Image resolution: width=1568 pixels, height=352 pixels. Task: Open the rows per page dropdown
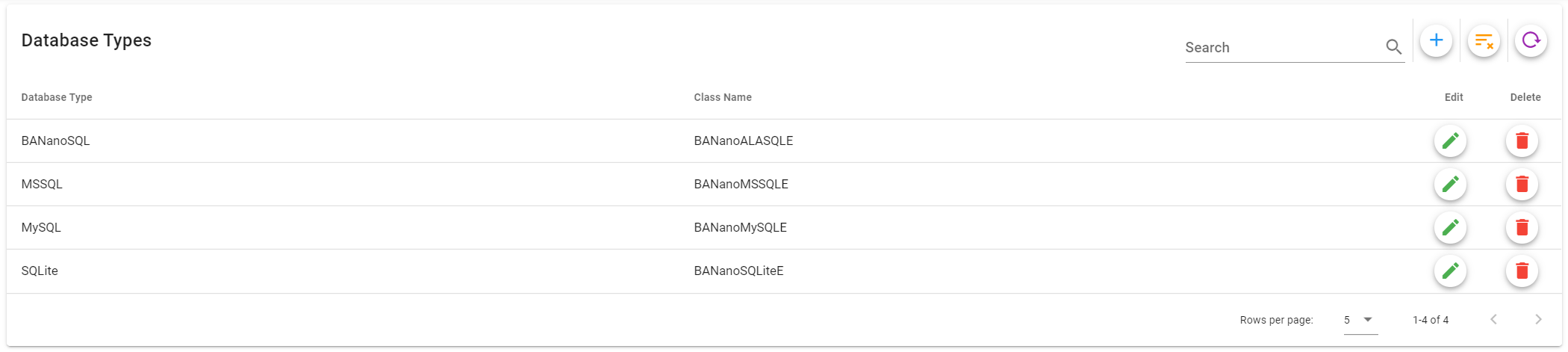1360,320
